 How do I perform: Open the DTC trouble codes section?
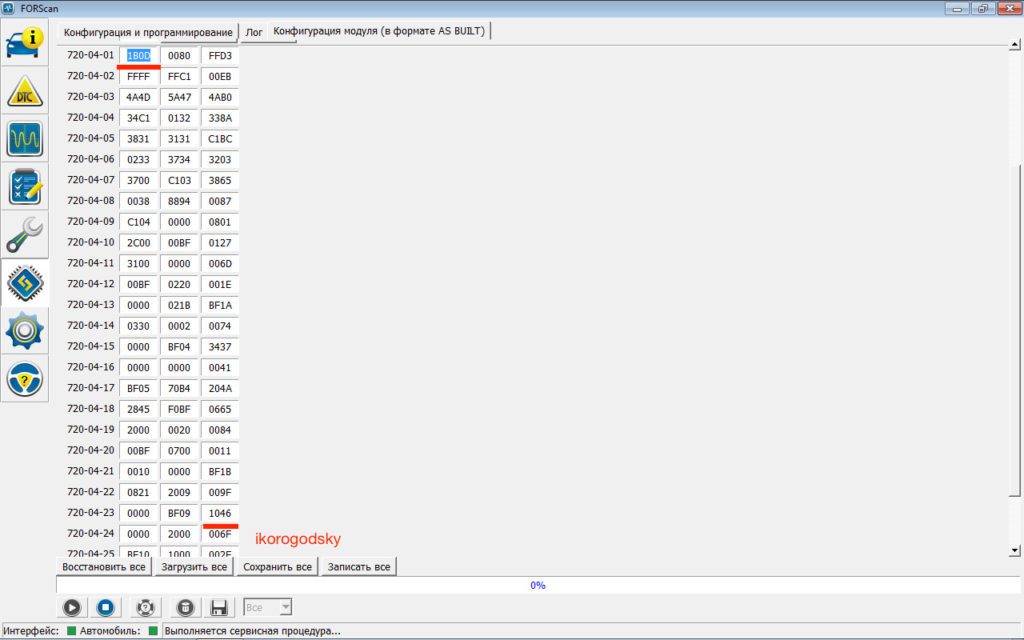pos(25,91)
